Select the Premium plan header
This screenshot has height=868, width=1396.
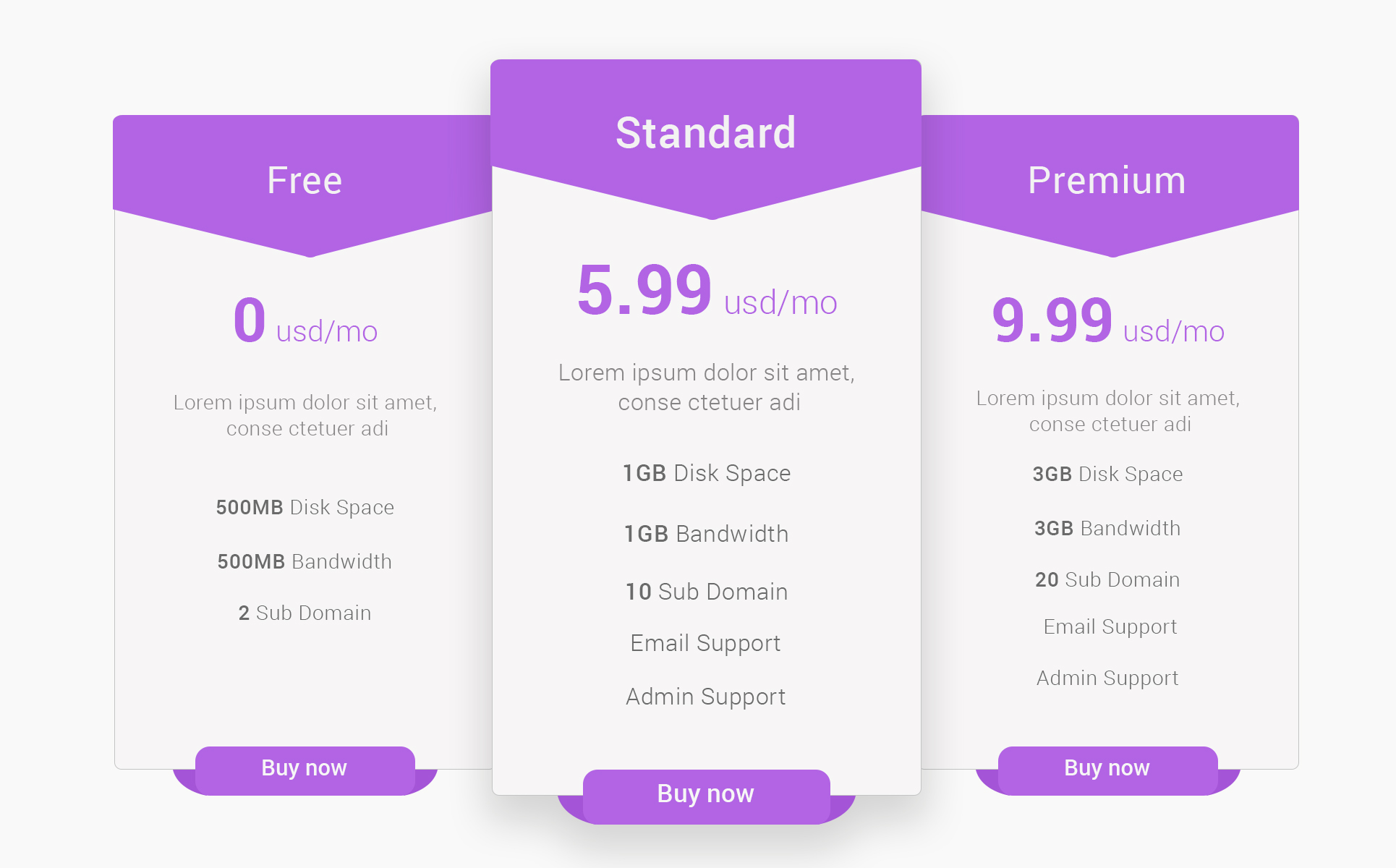tap(1107, 180)
